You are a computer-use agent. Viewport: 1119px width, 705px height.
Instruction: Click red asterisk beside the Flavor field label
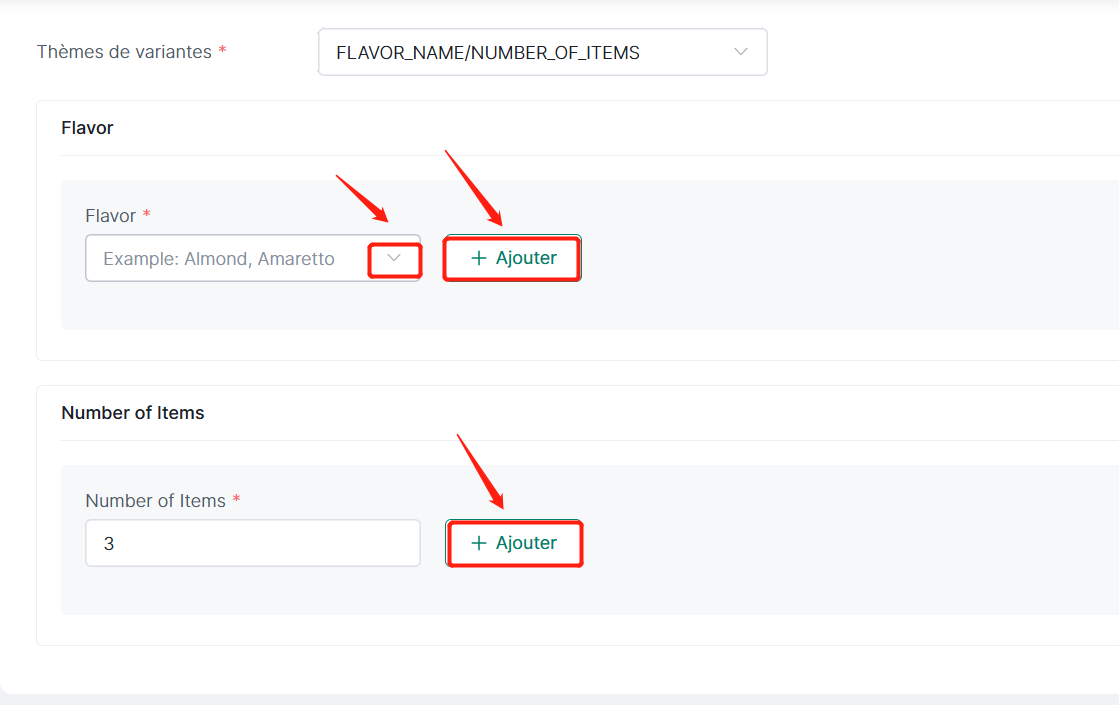click(147, 215)
